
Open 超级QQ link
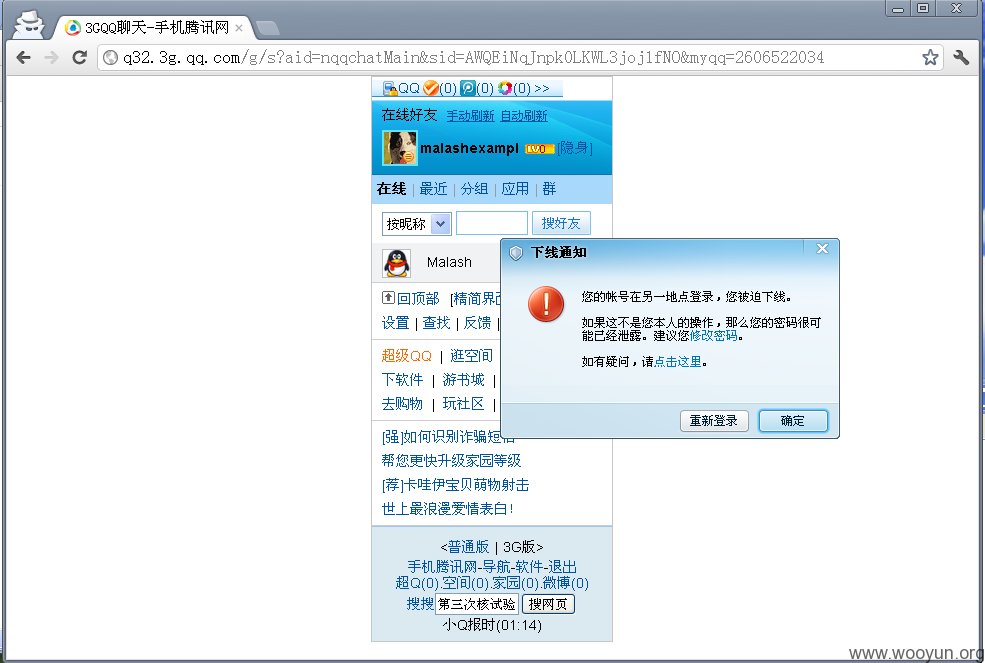[x=406, y=356]
